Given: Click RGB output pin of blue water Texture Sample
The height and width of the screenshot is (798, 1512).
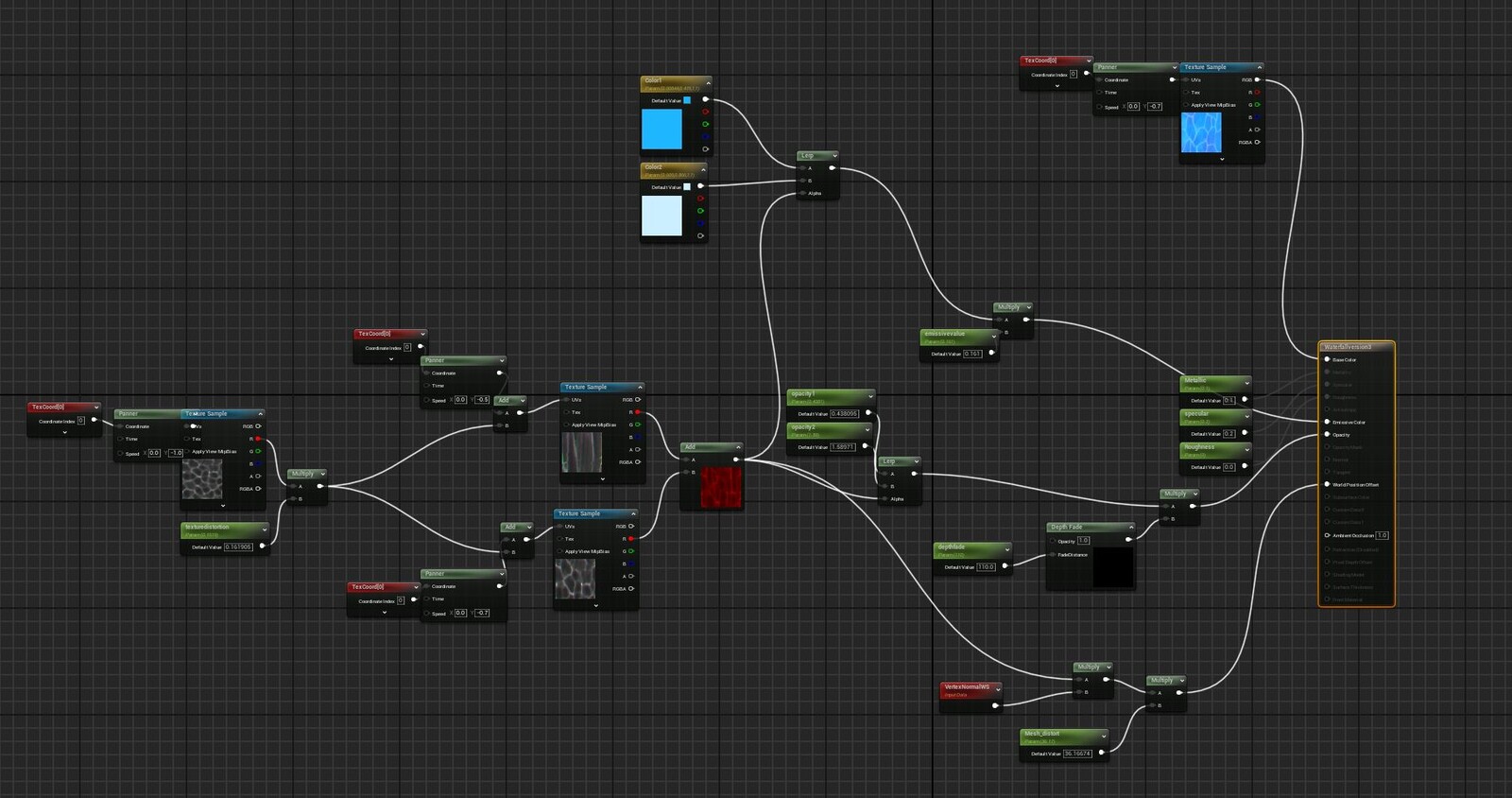Looking at the screenshot, I should pos(1257,79).
